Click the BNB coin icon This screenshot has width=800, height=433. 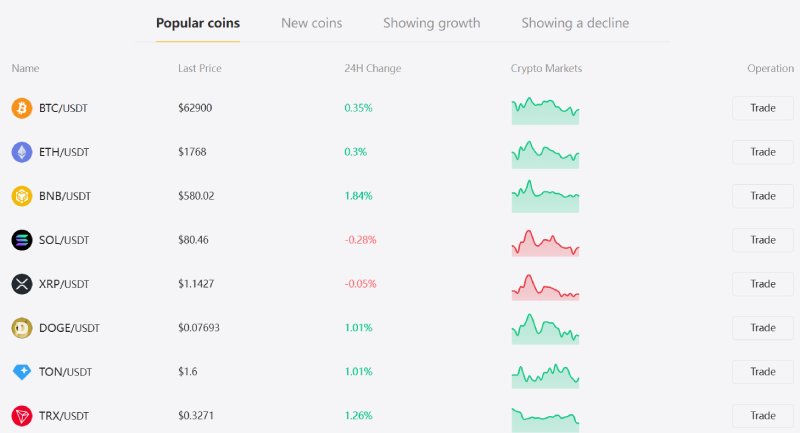[x=22, y=196]
